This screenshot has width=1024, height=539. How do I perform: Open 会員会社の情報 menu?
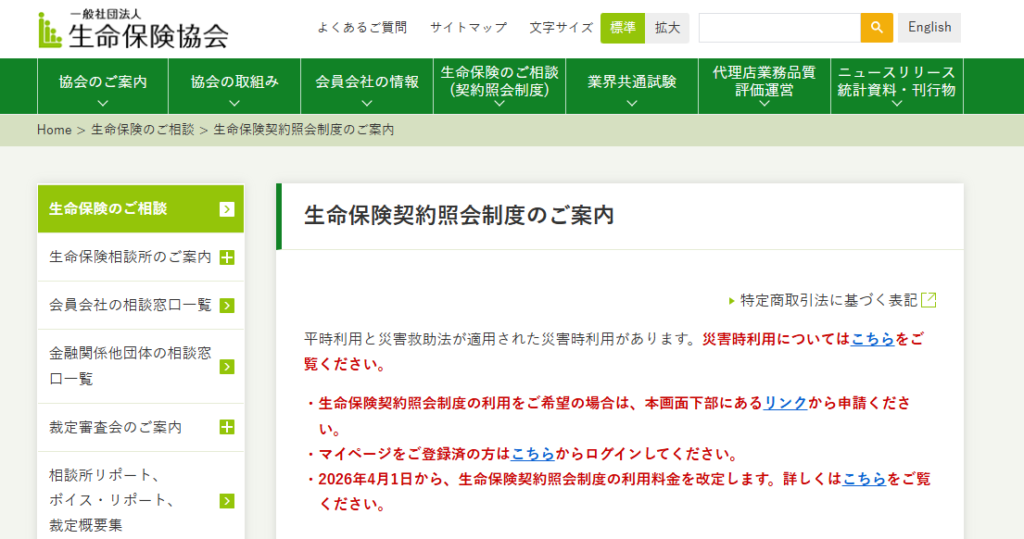pyautogui.click(x=367, y=86)
